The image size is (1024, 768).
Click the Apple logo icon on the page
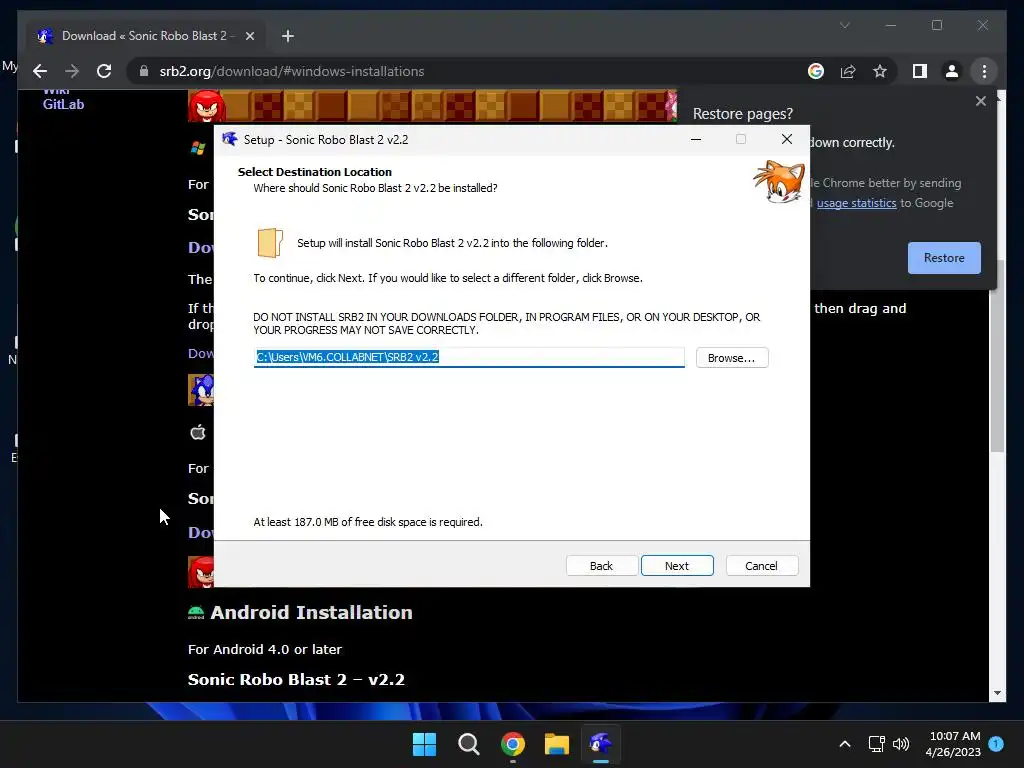pos(198,432)
